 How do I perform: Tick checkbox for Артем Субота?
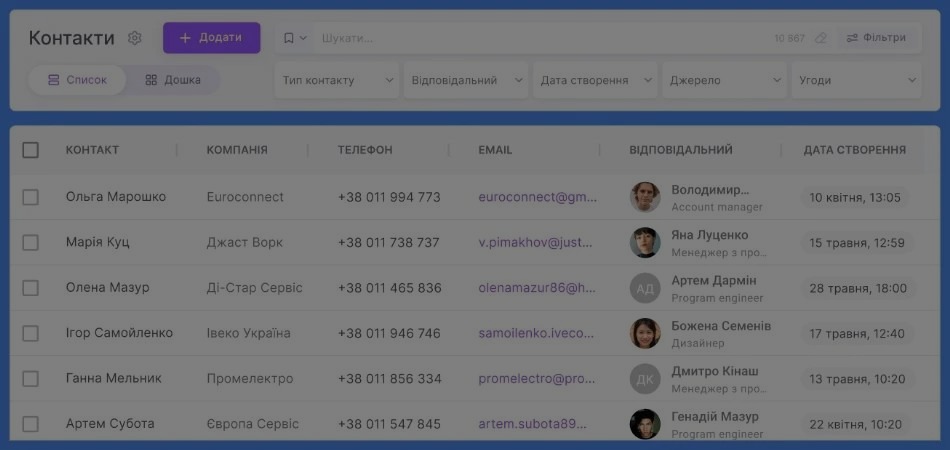(30, 424)
